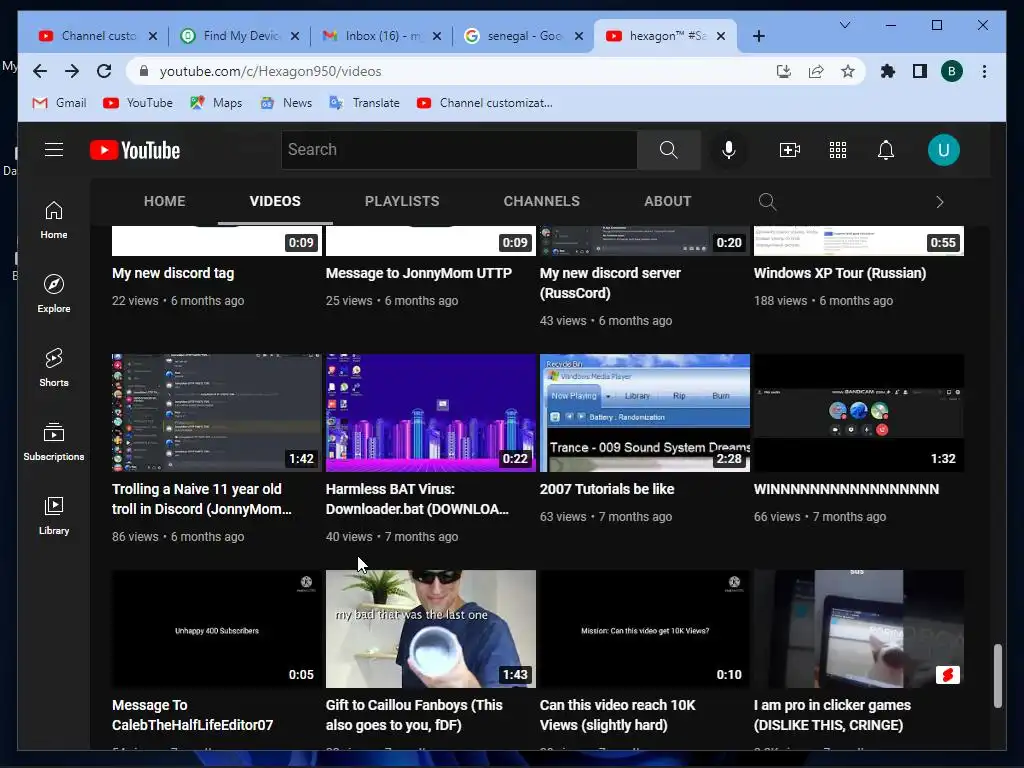Open the YouTube bookmark
1024x768 pixels.
pyautogui.click(x=138, y=103)
